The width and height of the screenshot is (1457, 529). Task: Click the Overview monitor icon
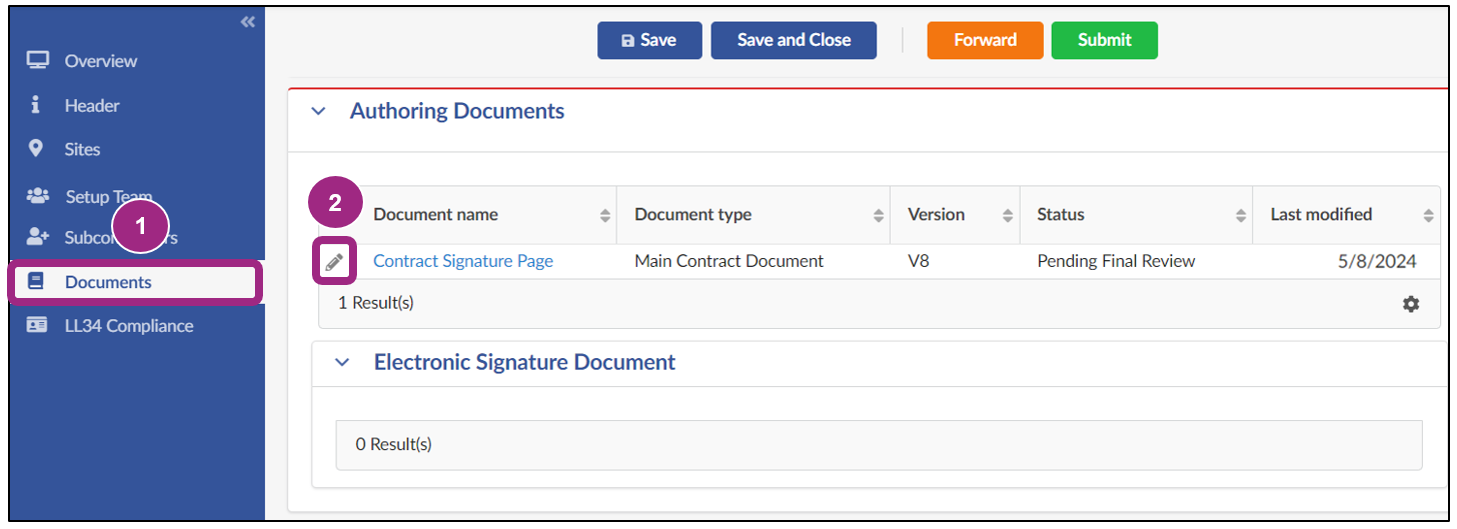point(37,61)
